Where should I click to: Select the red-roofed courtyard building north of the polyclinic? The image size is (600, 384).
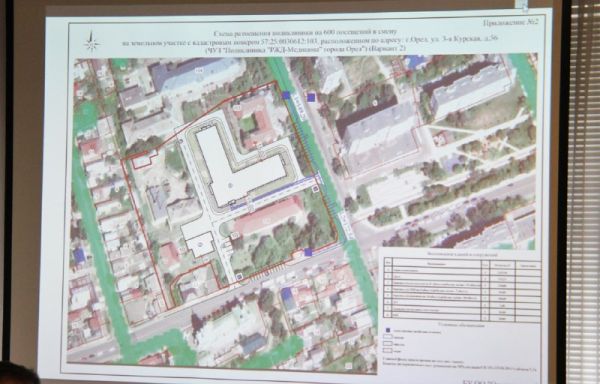(x=257, y=120)
